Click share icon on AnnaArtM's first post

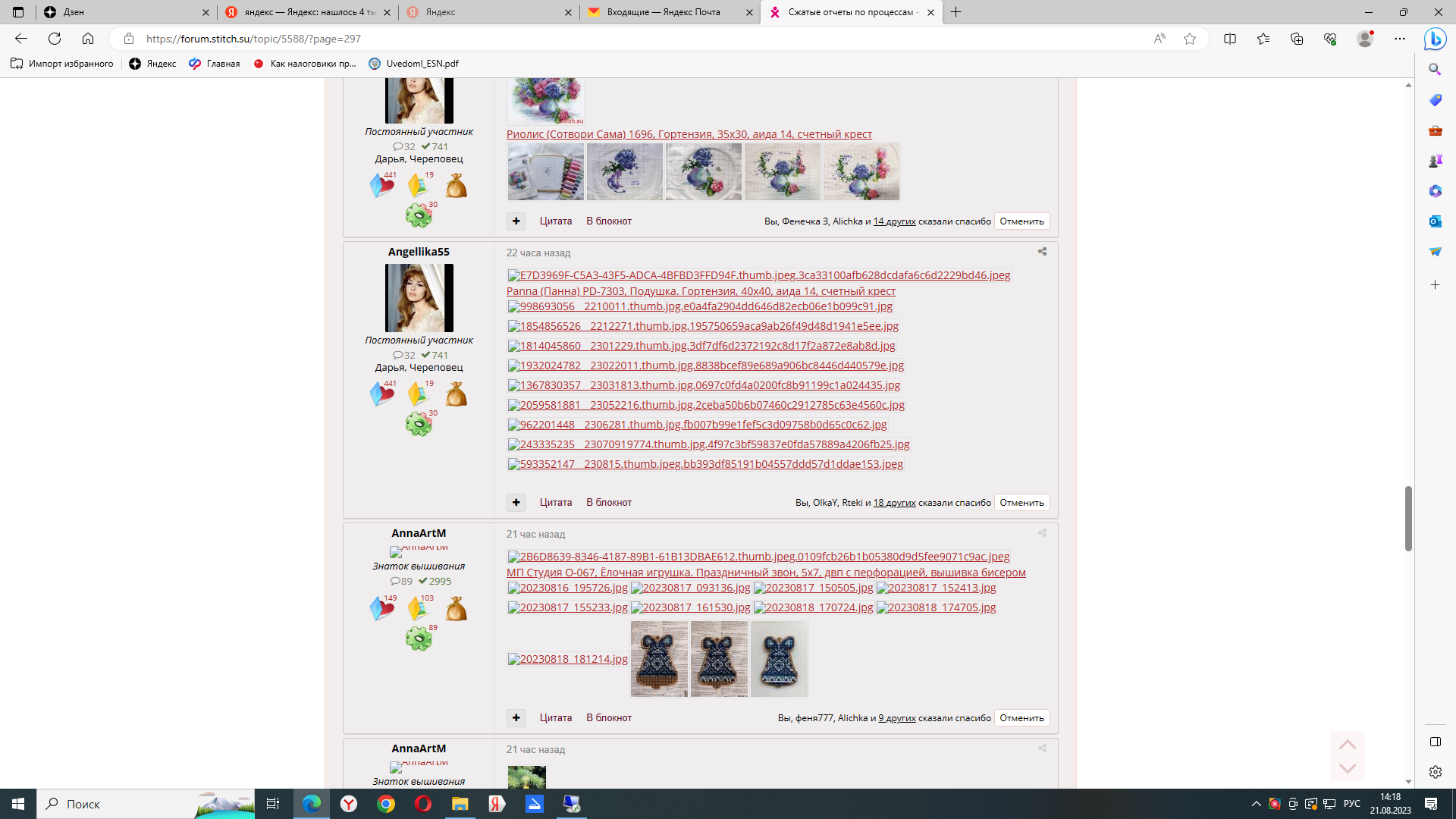[1042, 533]
